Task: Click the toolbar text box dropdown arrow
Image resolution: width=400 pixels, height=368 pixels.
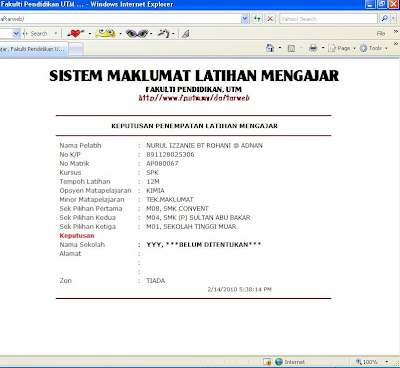Action: pyautogui.click(x=16, y=33)
